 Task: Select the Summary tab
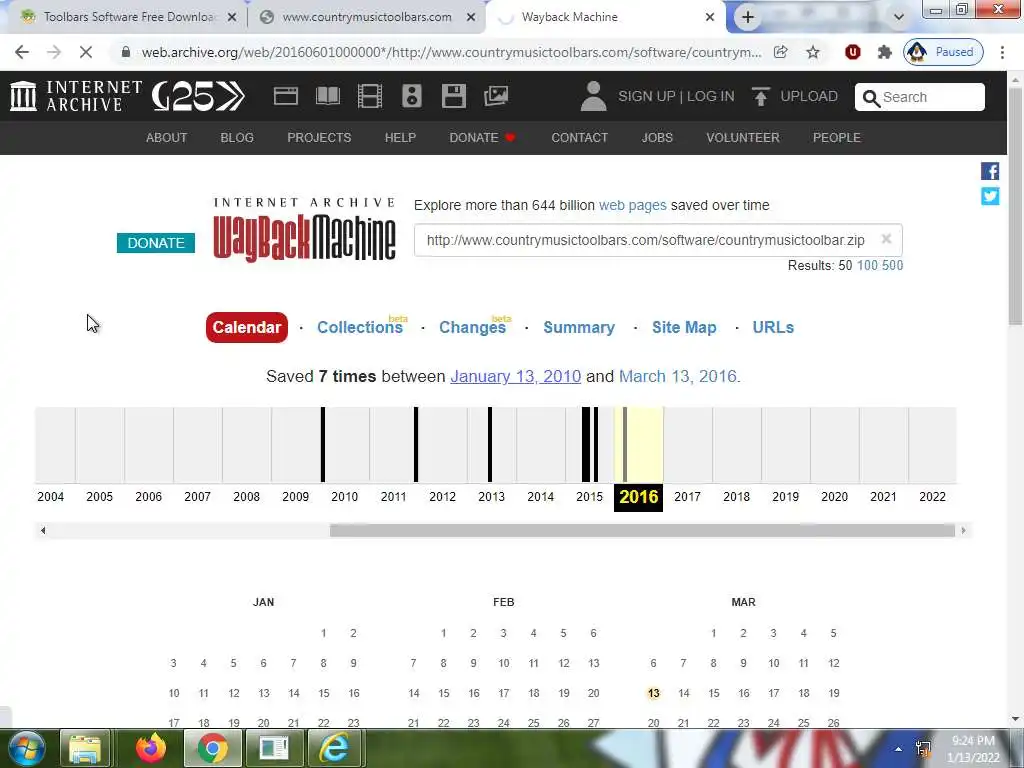[579, 327]
